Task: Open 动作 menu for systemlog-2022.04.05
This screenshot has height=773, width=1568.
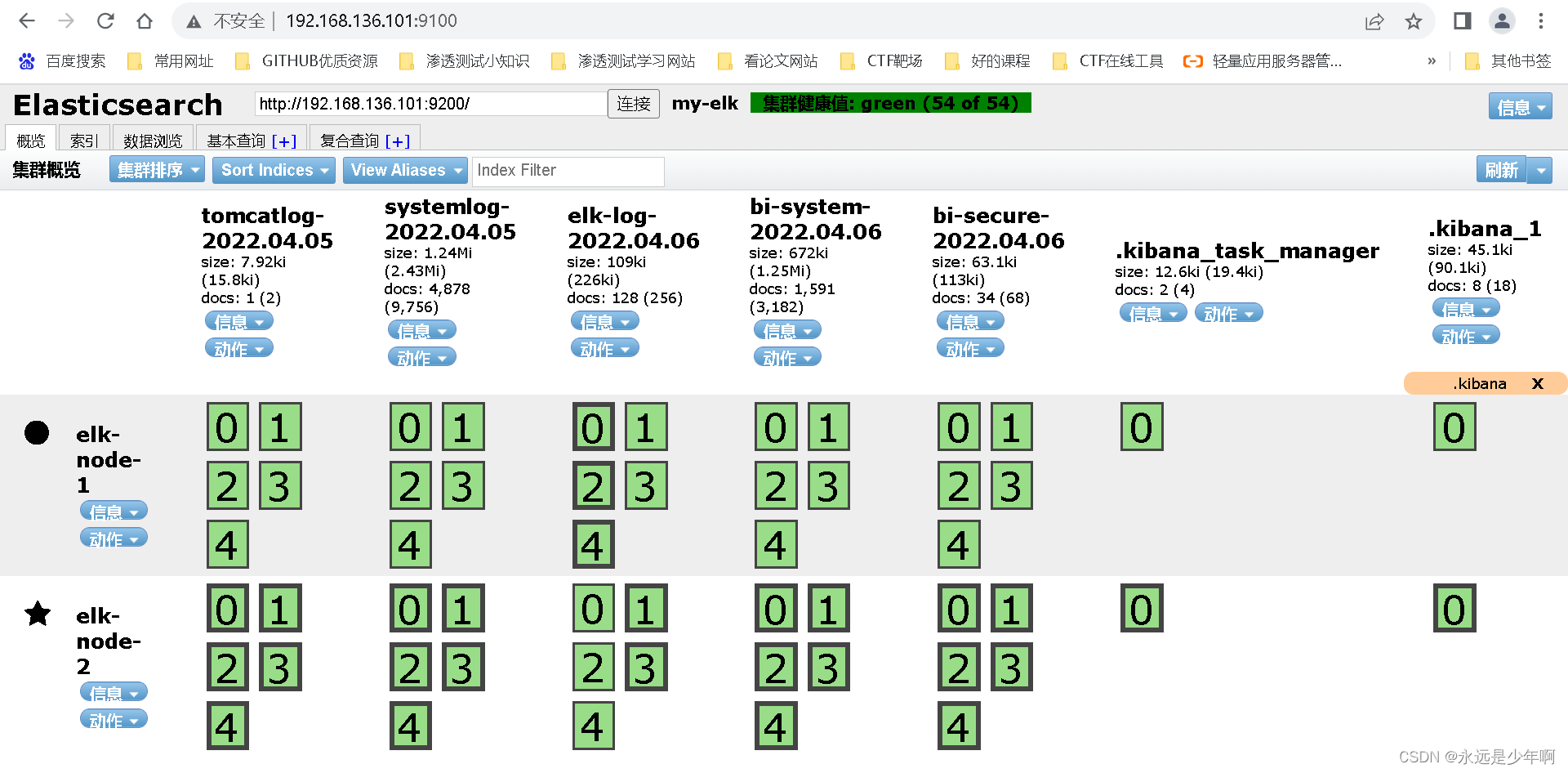Action: 422,358
